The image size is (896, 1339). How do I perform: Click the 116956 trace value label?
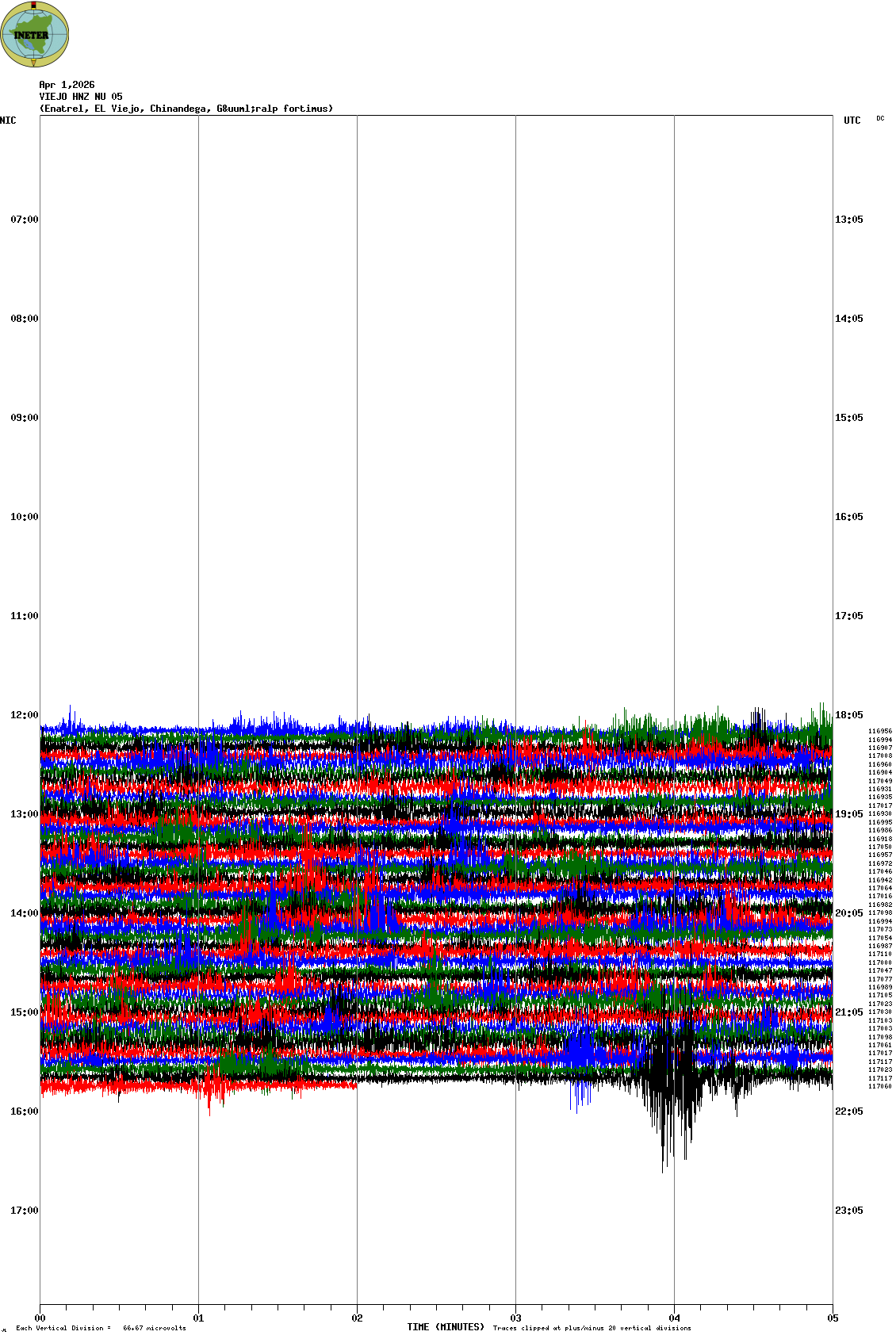(x=879, y=732)
